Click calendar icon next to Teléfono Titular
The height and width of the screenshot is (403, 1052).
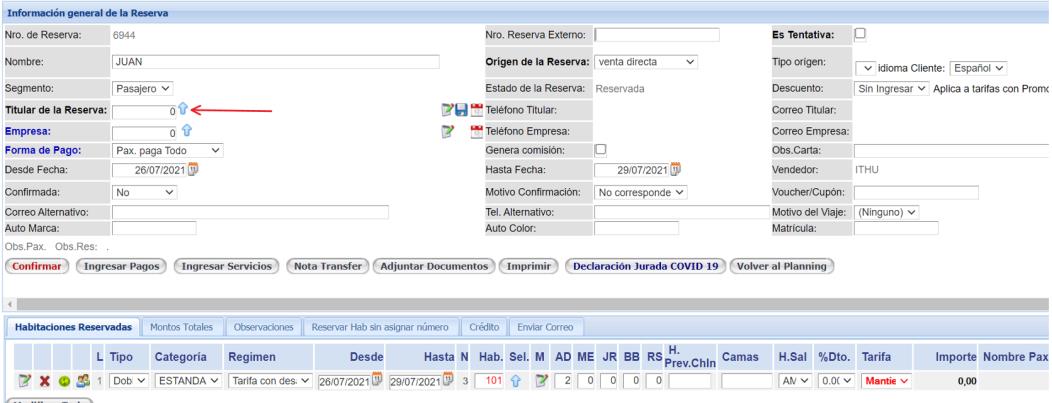(x=476, y=110)
